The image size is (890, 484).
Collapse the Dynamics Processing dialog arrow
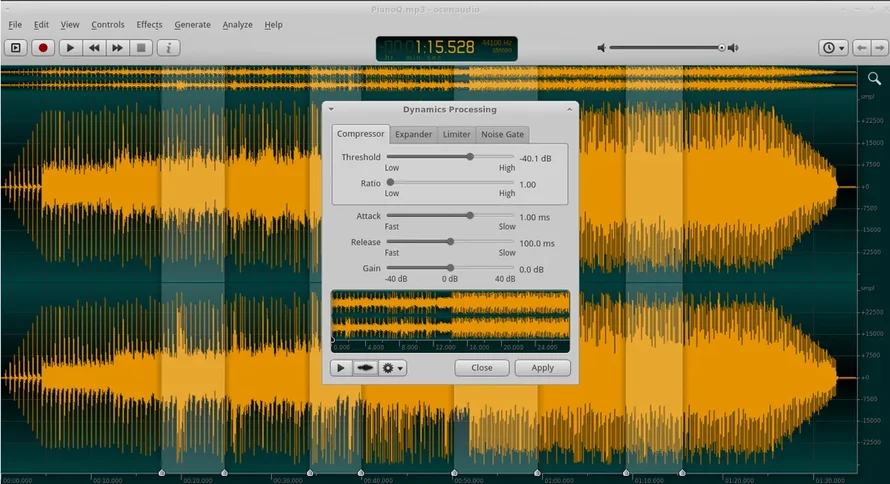pos(331,109)
